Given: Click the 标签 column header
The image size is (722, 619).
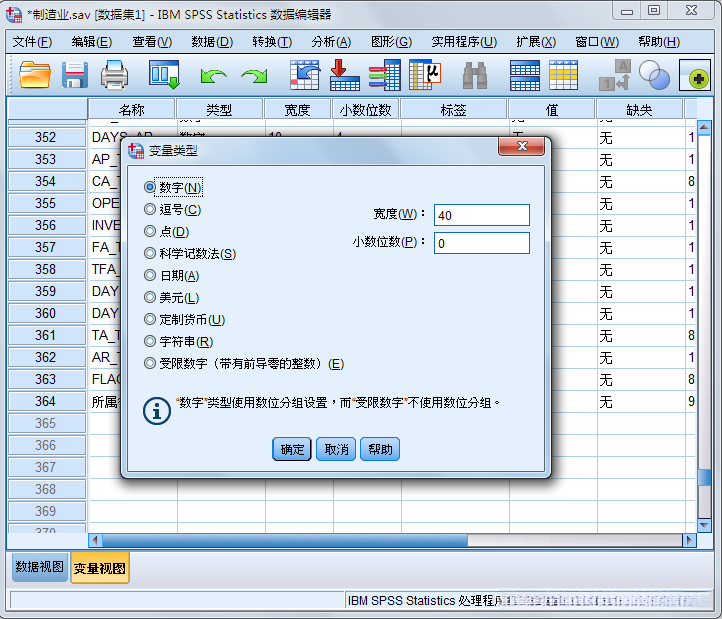Looking at the screenshot, I should tap(454, 110).
